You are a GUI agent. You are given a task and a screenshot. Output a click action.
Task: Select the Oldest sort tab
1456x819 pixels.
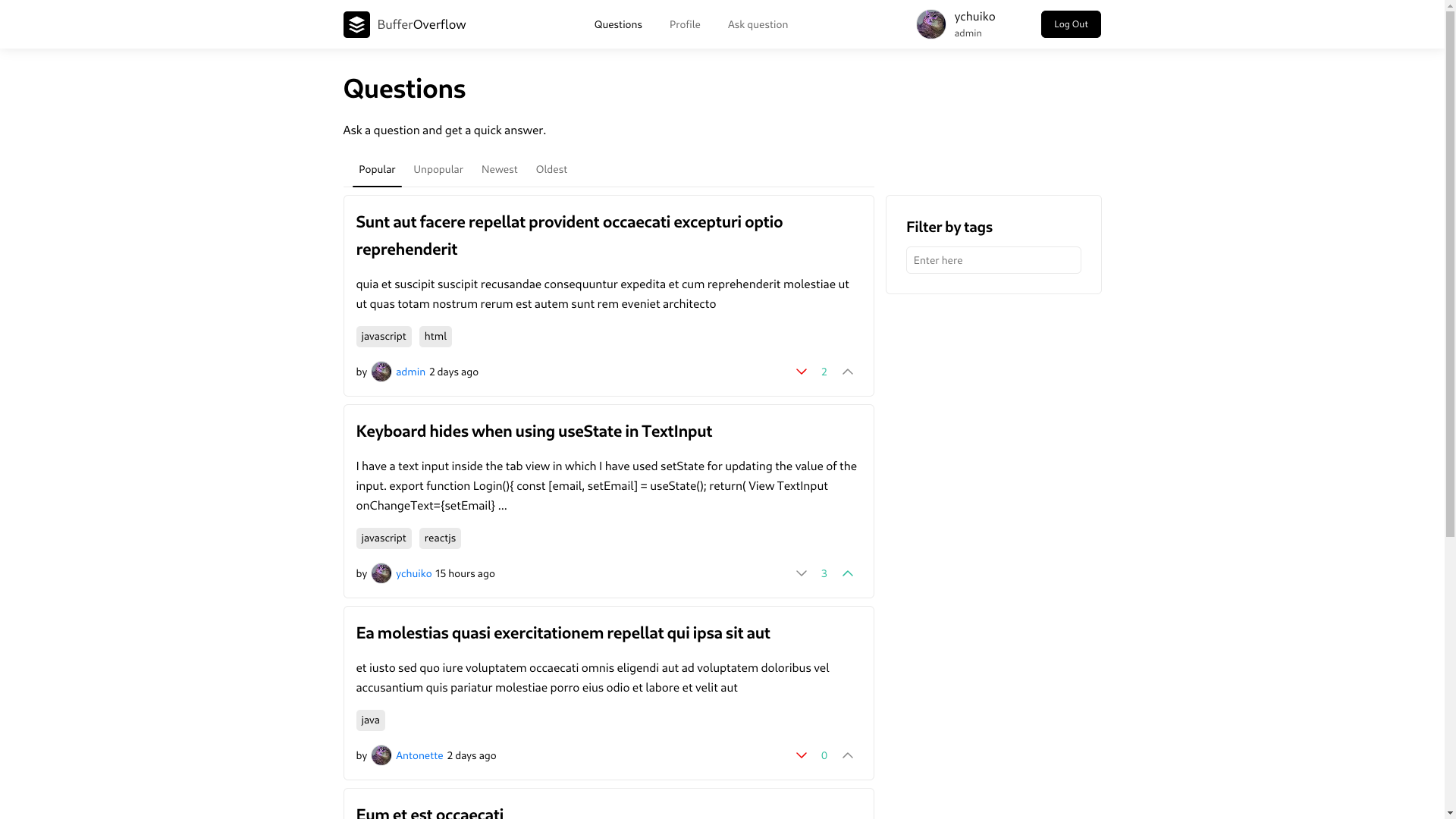tap(551, 170)
